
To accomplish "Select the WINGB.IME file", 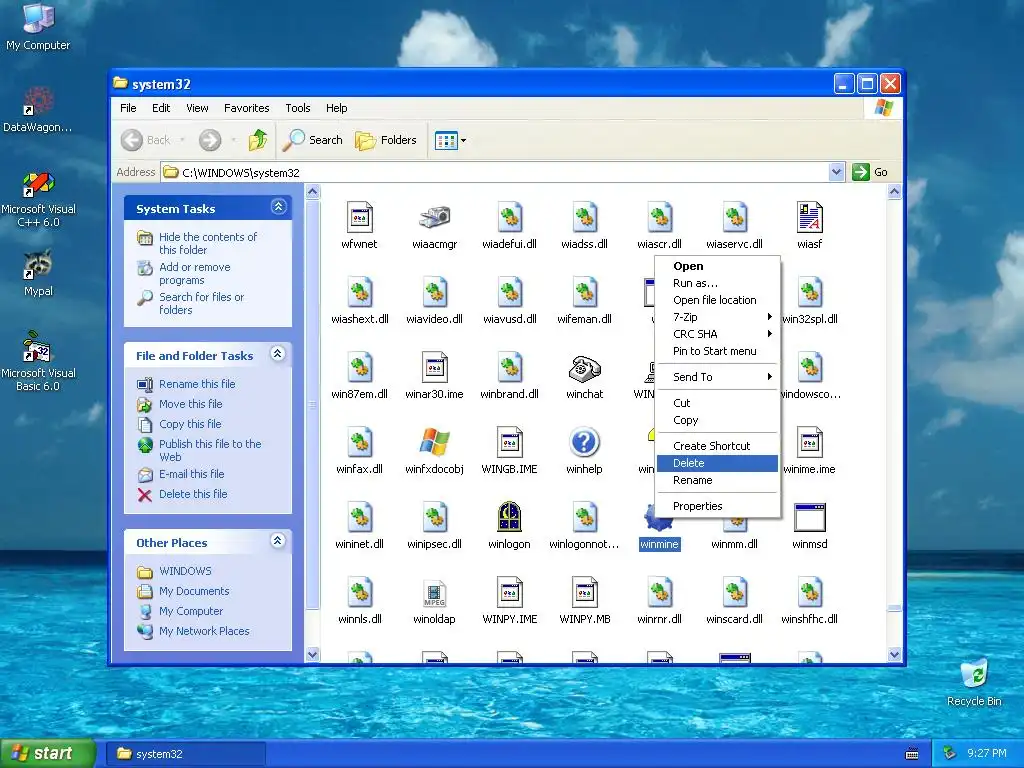I will point(509,451).
